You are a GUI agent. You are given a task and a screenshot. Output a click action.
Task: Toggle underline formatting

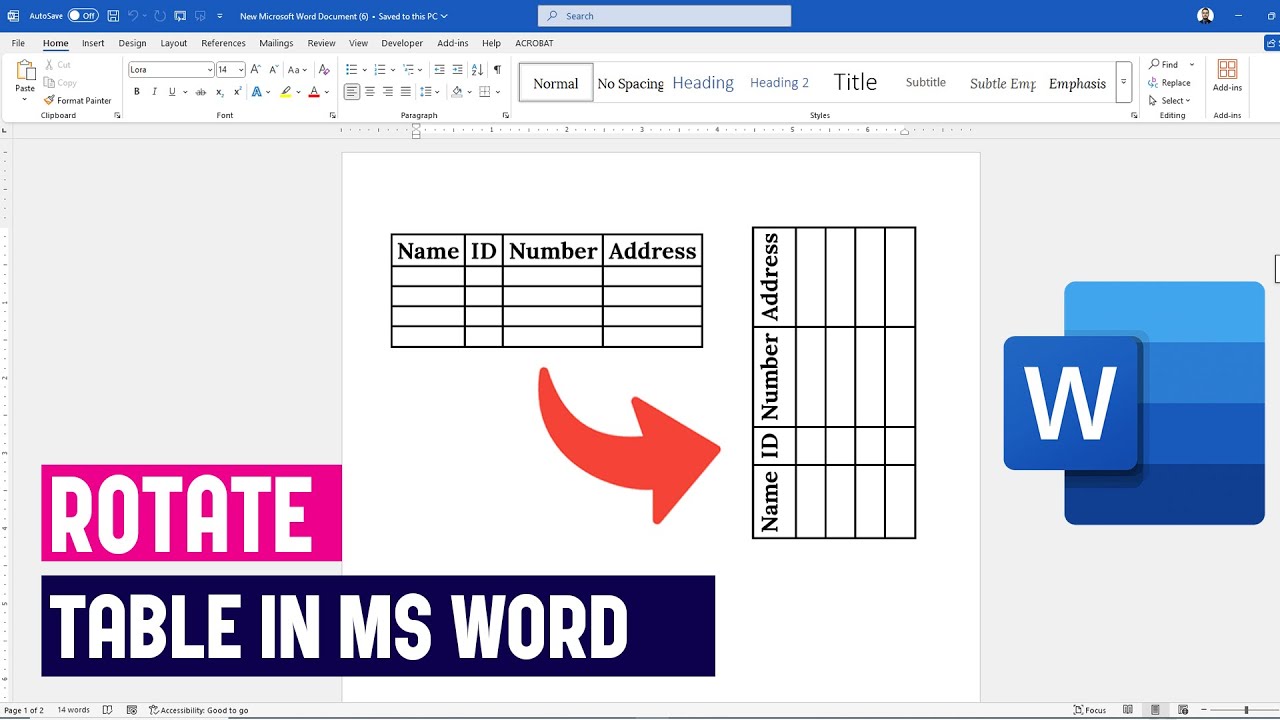(172, 92)
